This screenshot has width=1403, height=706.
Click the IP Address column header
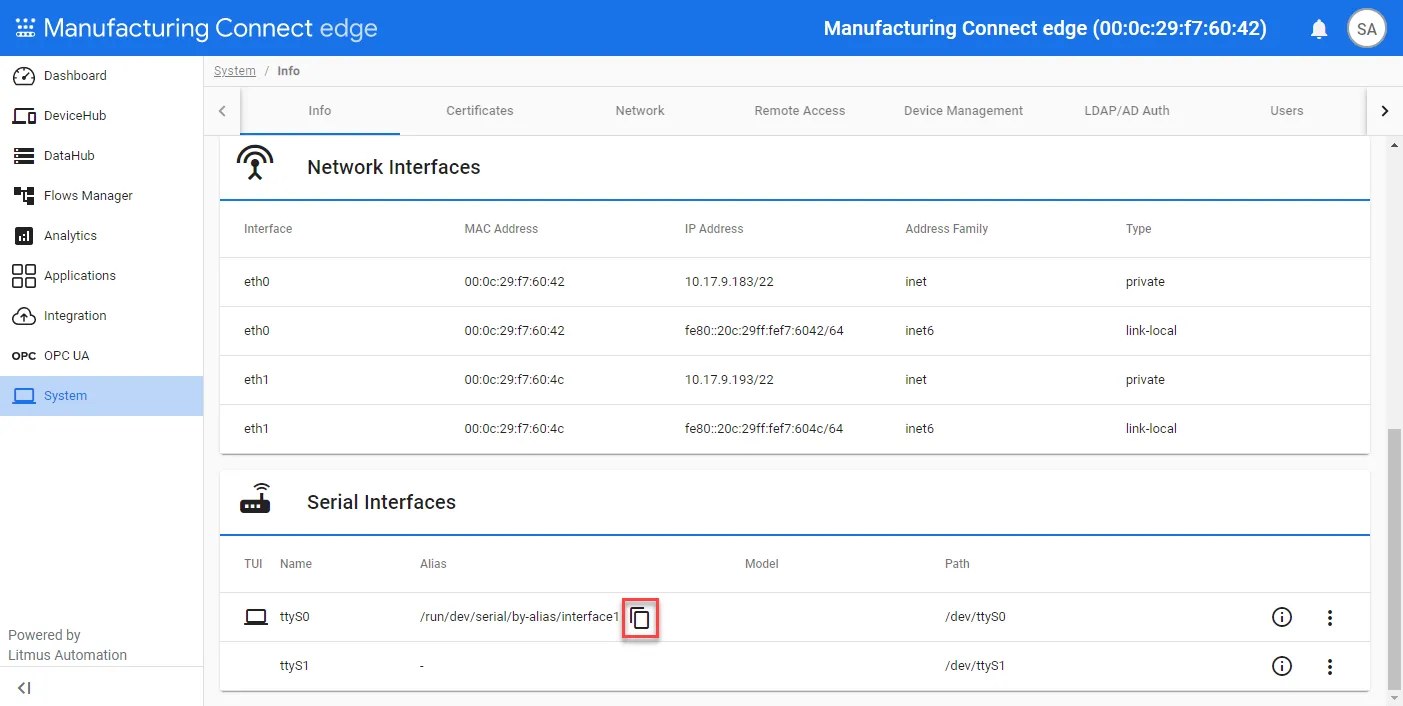pos(714,229)
